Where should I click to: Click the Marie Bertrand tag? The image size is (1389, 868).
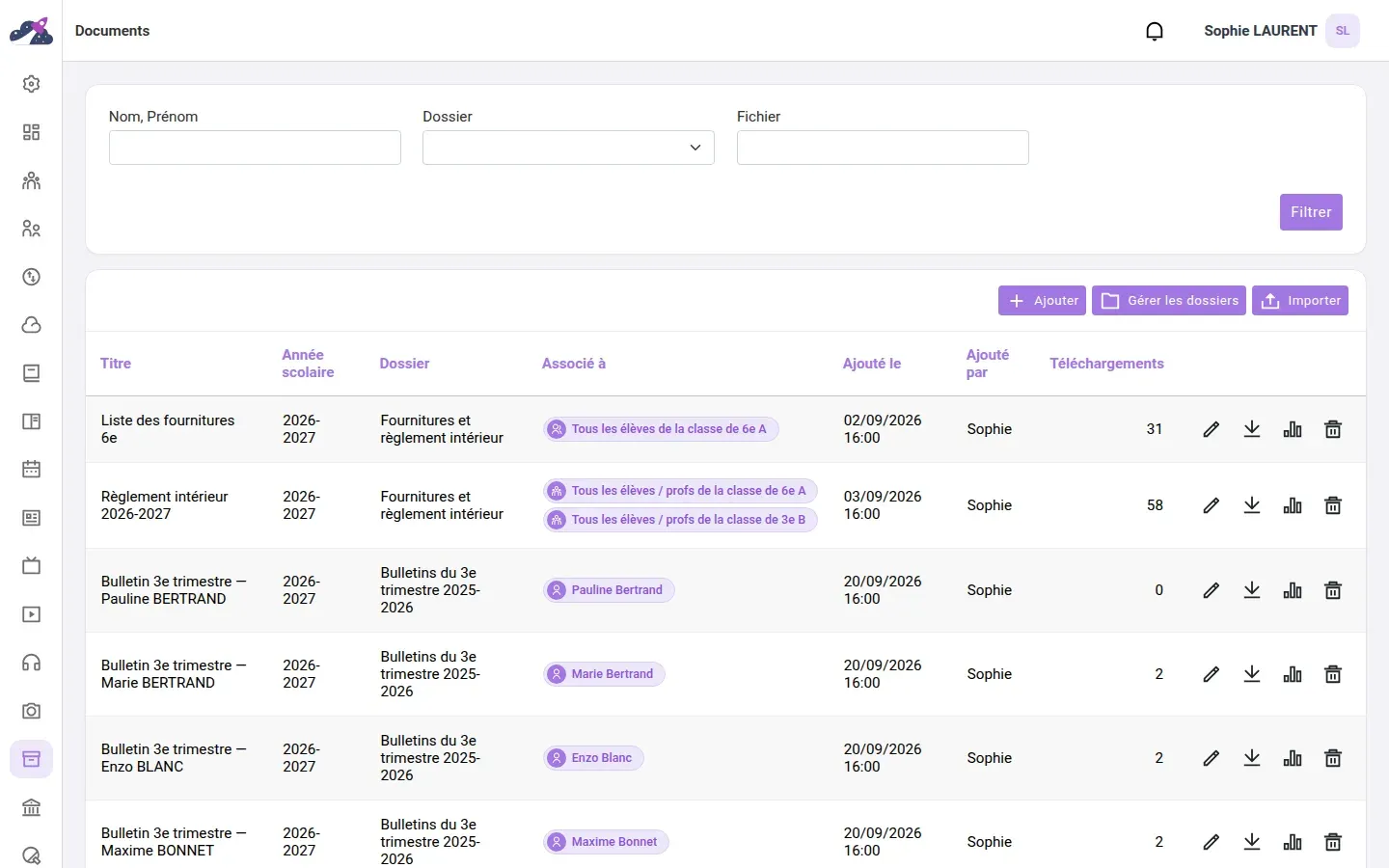(x=604, y=674)
